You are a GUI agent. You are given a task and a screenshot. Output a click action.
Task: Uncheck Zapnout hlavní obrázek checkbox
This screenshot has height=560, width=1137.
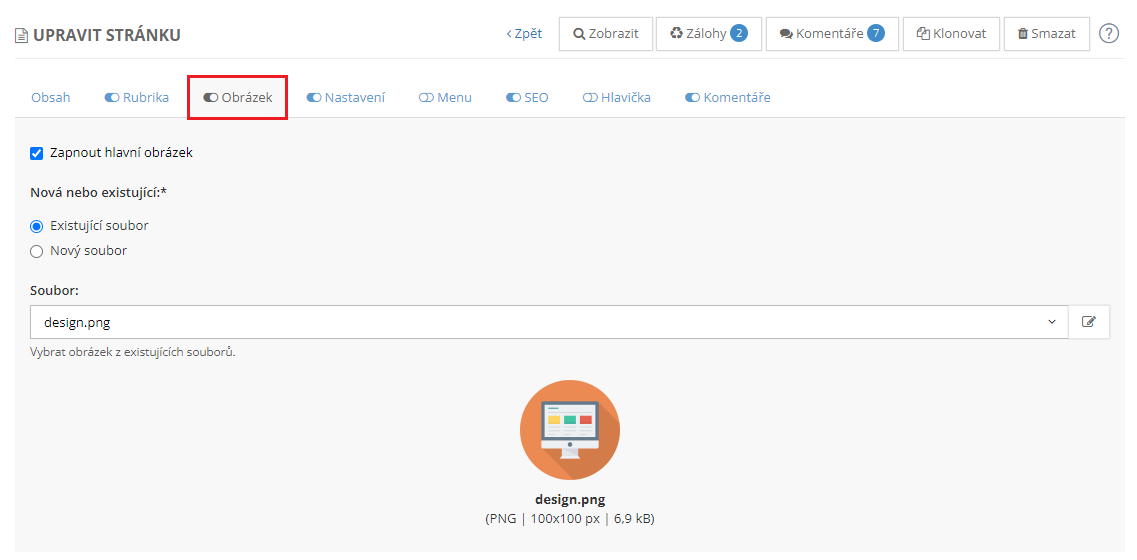(37, 153)
